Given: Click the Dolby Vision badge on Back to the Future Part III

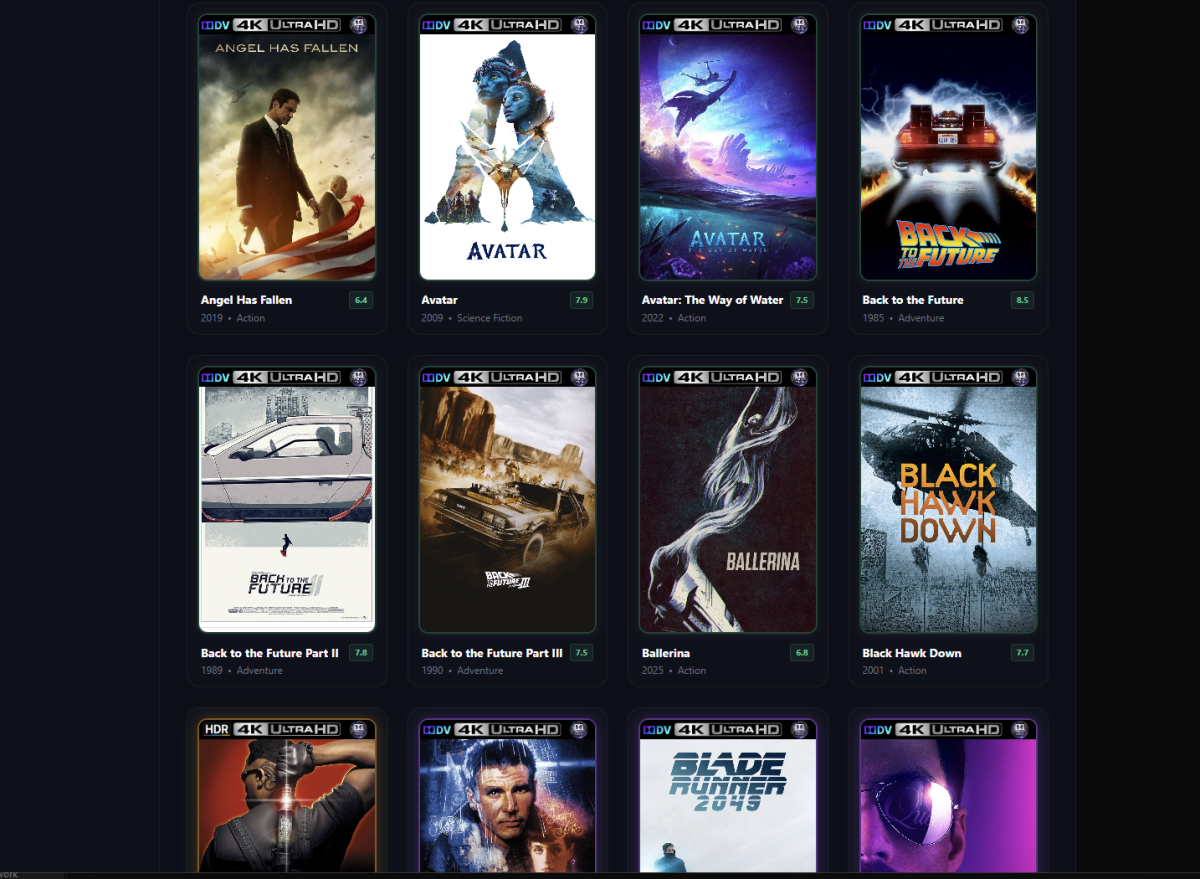Looking at the screenshot, I should 436,377.
